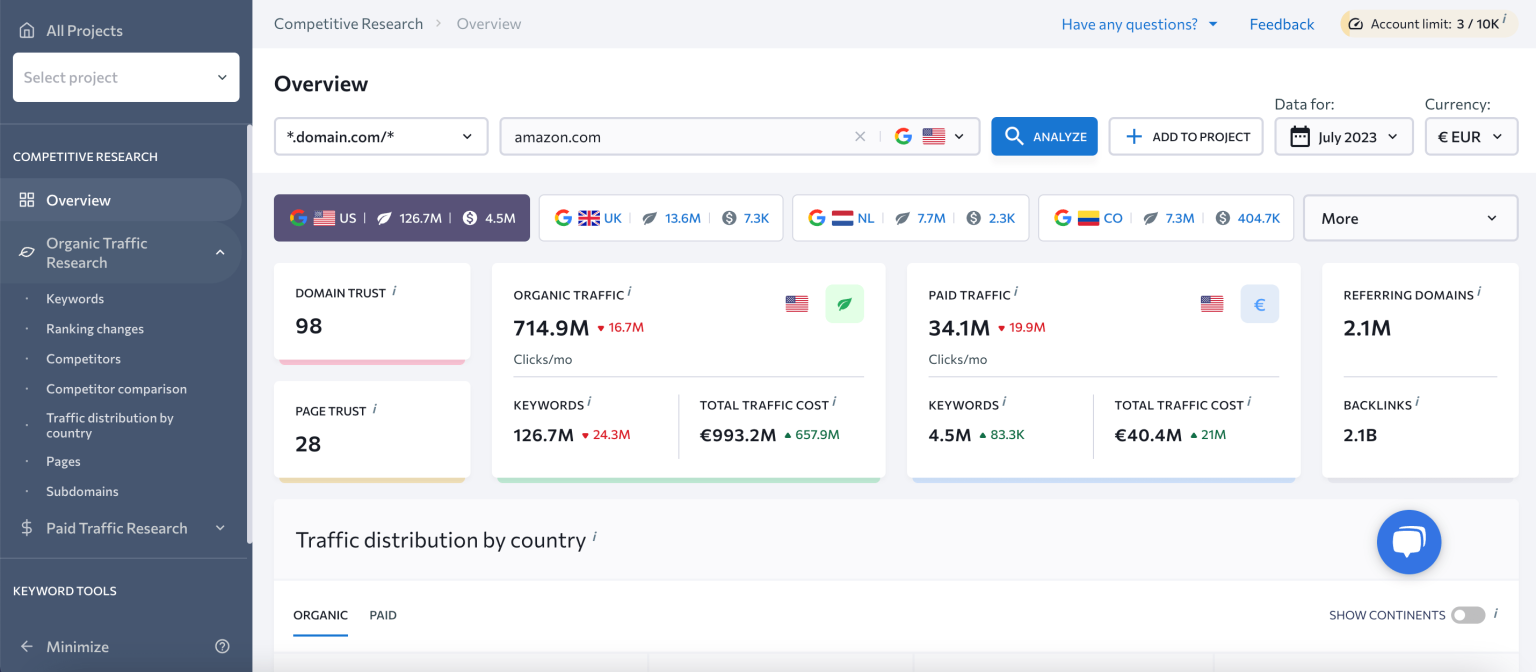Click the ANALYZE button
This screenshot has height=672, width=1536.
click(x=1044, y=136)
